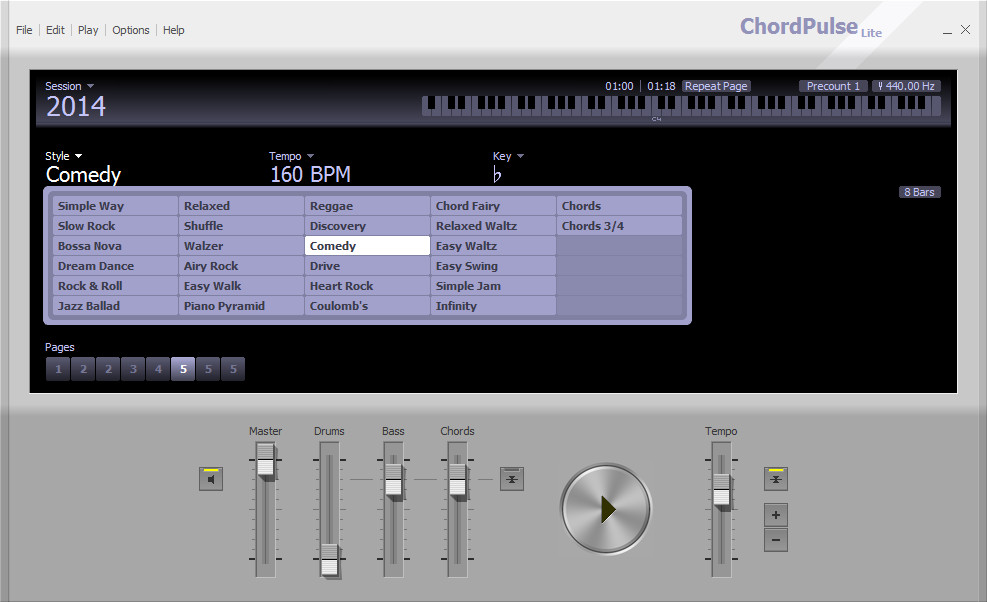Choose the Jazz Ballad style
This screenshot has height=602, width=987.
116,306
